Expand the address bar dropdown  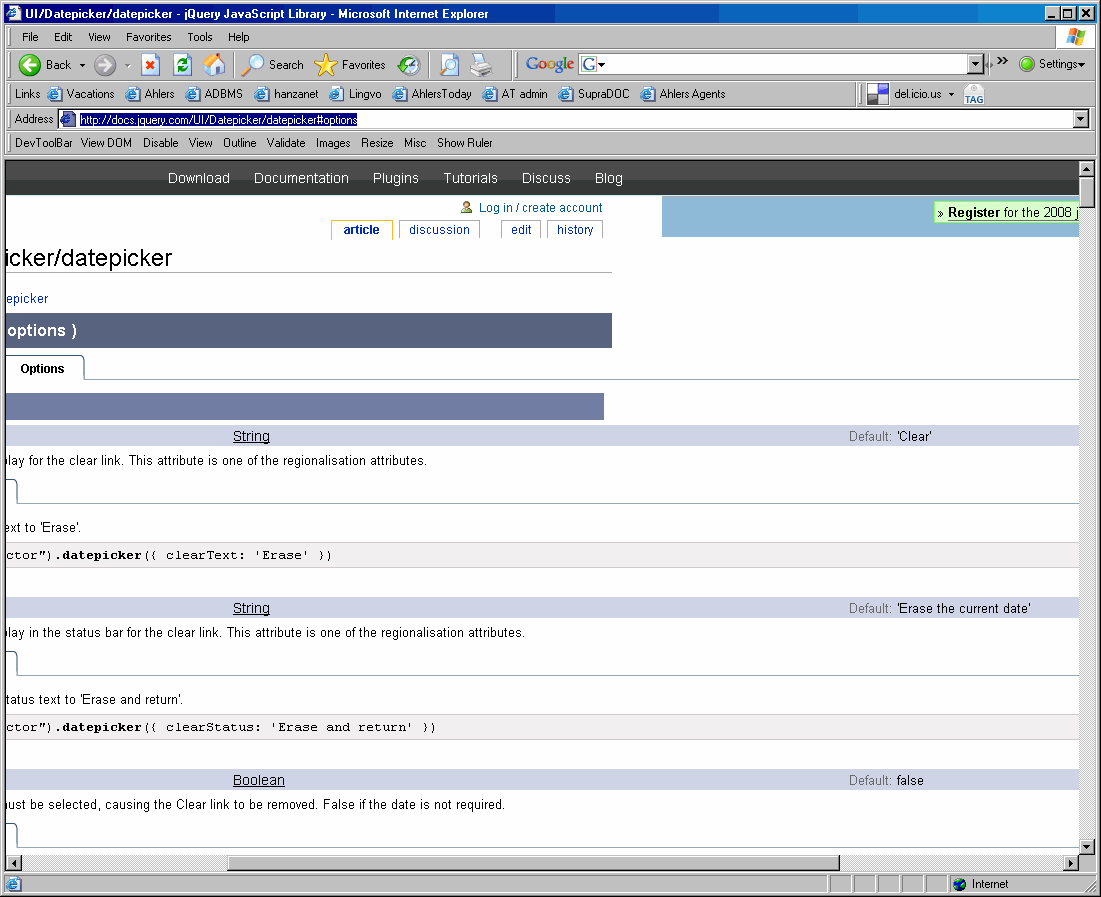pos(1080,119)
